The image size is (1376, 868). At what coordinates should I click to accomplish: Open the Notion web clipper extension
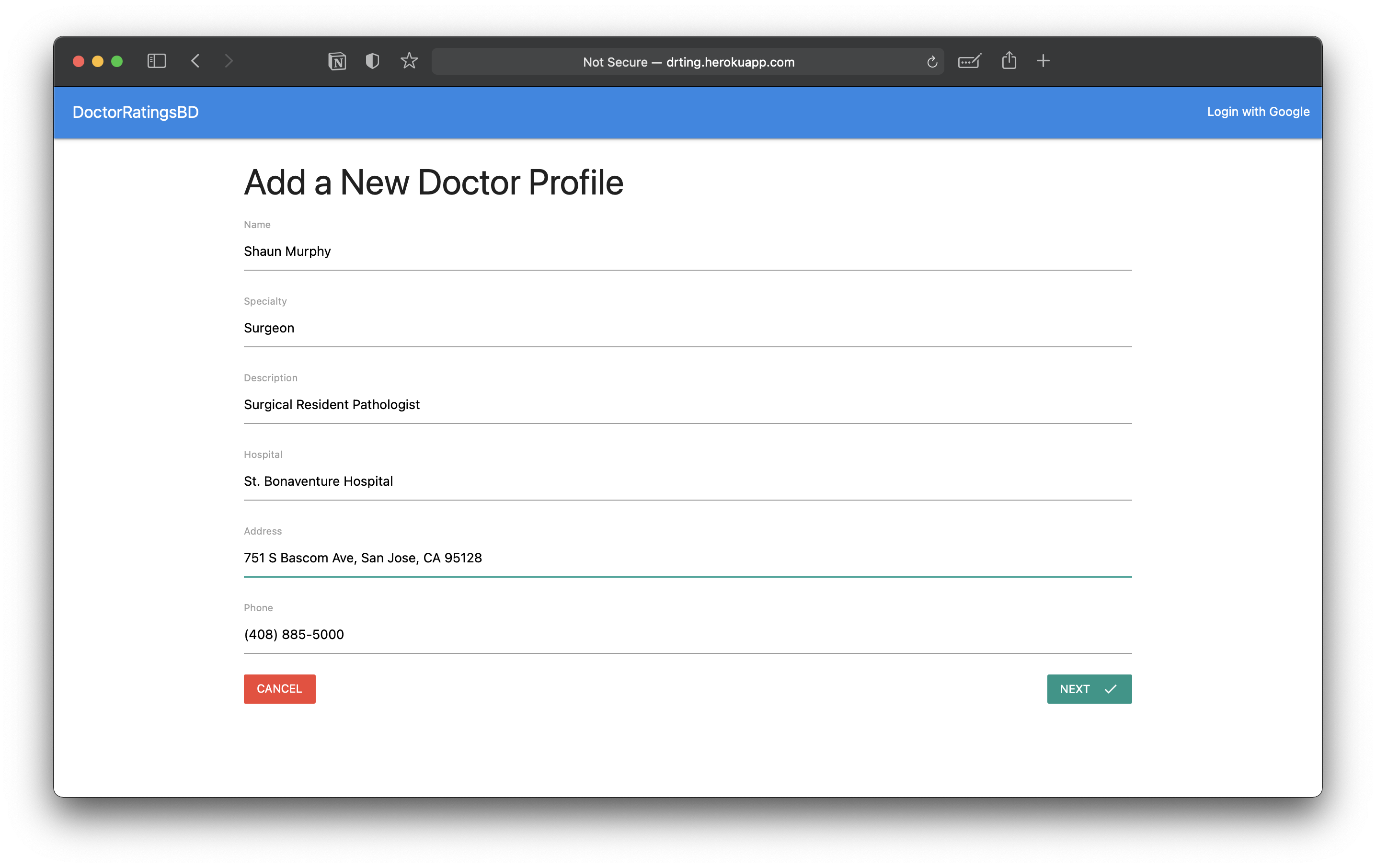[x=337, y=61]
